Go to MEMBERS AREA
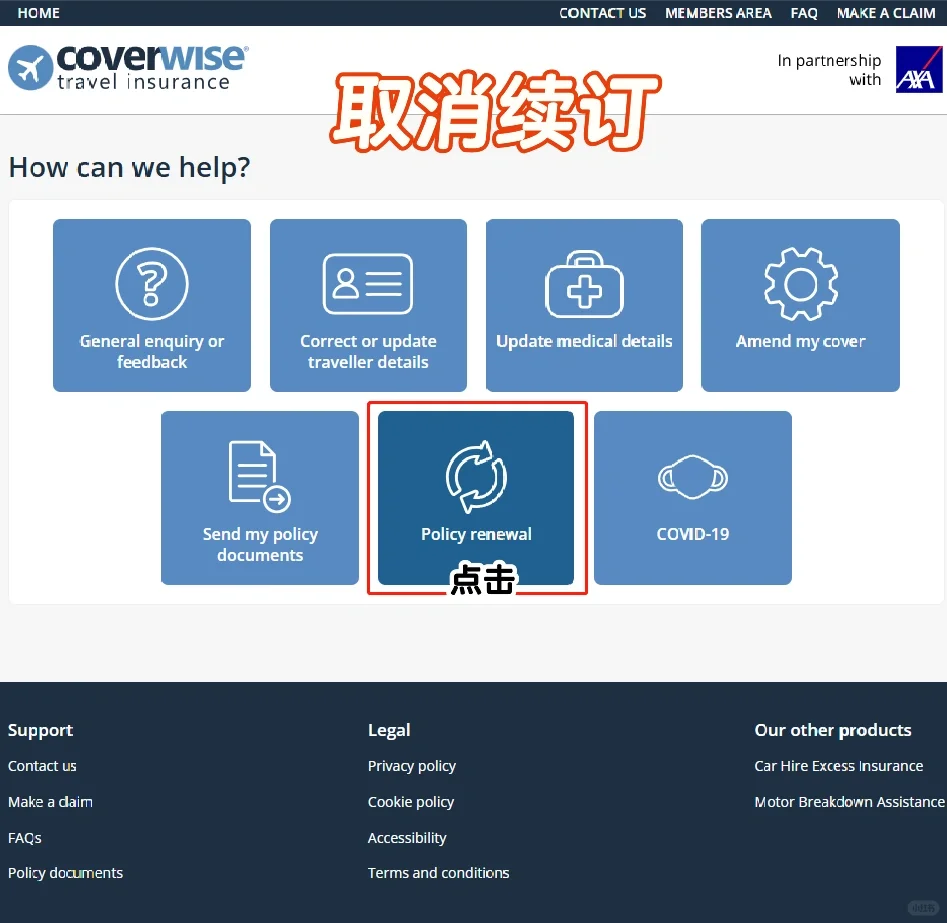Image resolution: width=947 pixels, height=923 pixels. tap(718, 13)
